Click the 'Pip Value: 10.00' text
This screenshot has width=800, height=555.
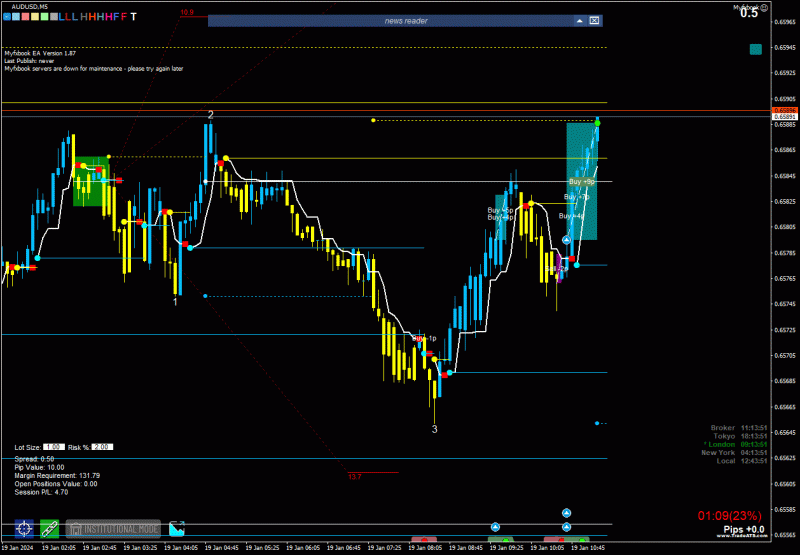(39, 467)
